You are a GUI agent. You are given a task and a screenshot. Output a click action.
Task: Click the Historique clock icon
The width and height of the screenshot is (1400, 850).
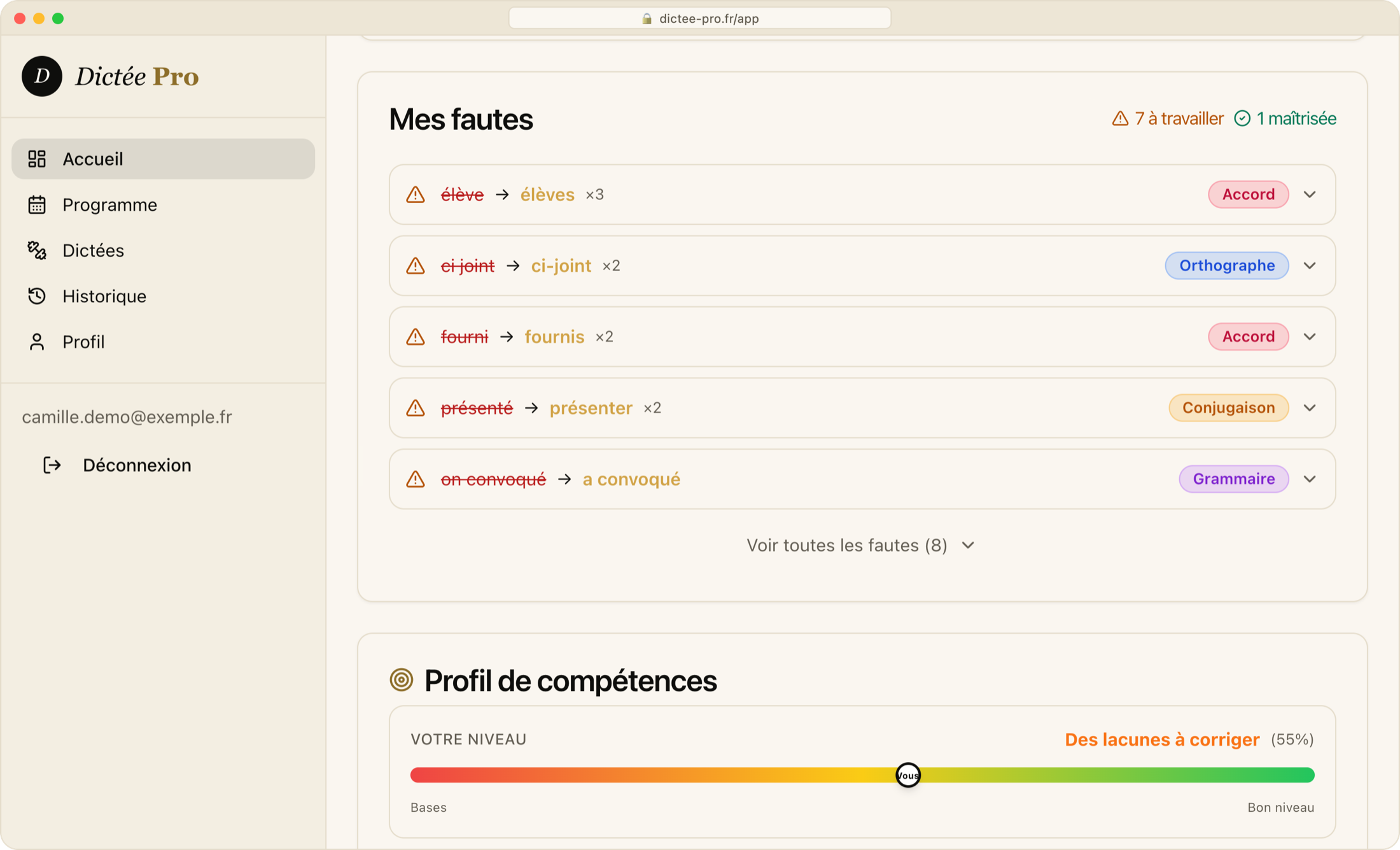pyautogui.click(x=37, y=296)
